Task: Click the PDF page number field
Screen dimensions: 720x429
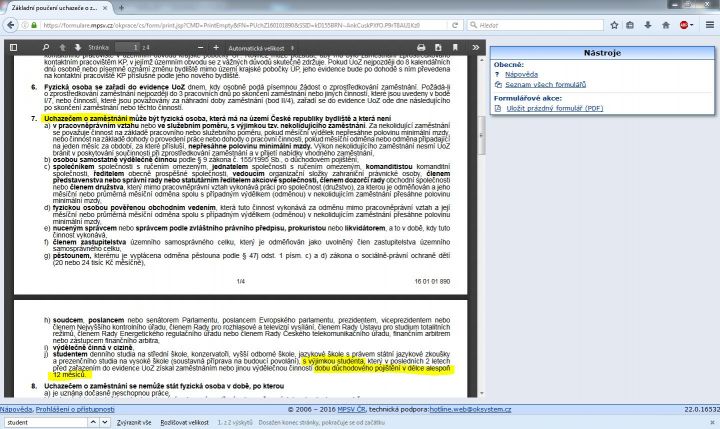Action: (x=127, y=47)
